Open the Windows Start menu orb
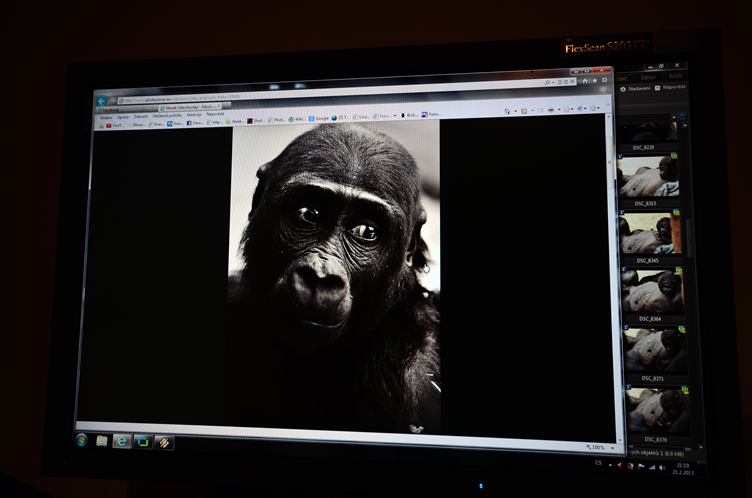The height and width of the screenshot is (498, 752). click(82, 440)
